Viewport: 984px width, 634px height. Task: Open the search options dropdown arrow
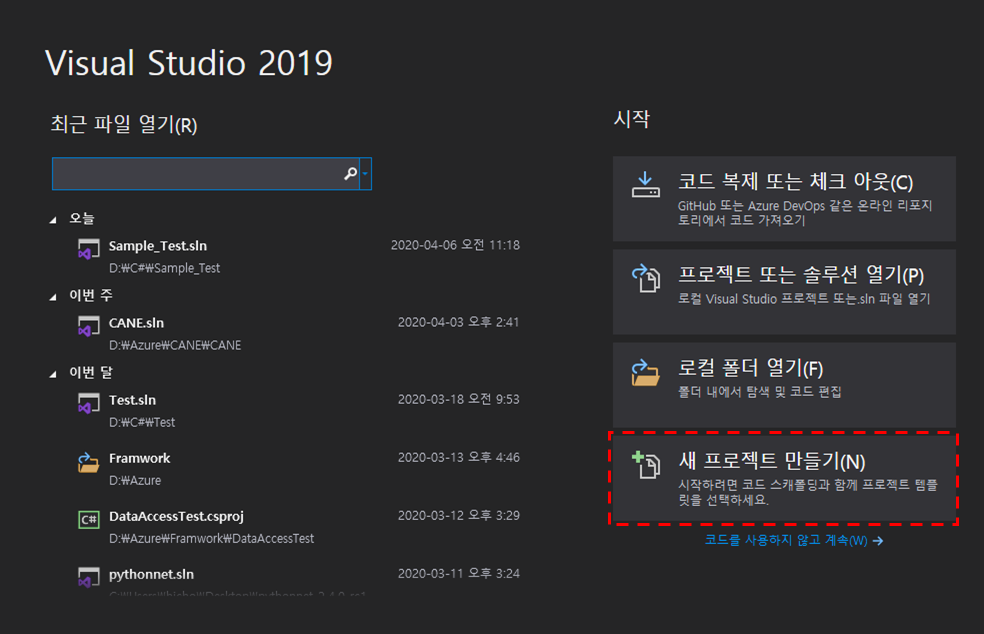tap(365, 174)
